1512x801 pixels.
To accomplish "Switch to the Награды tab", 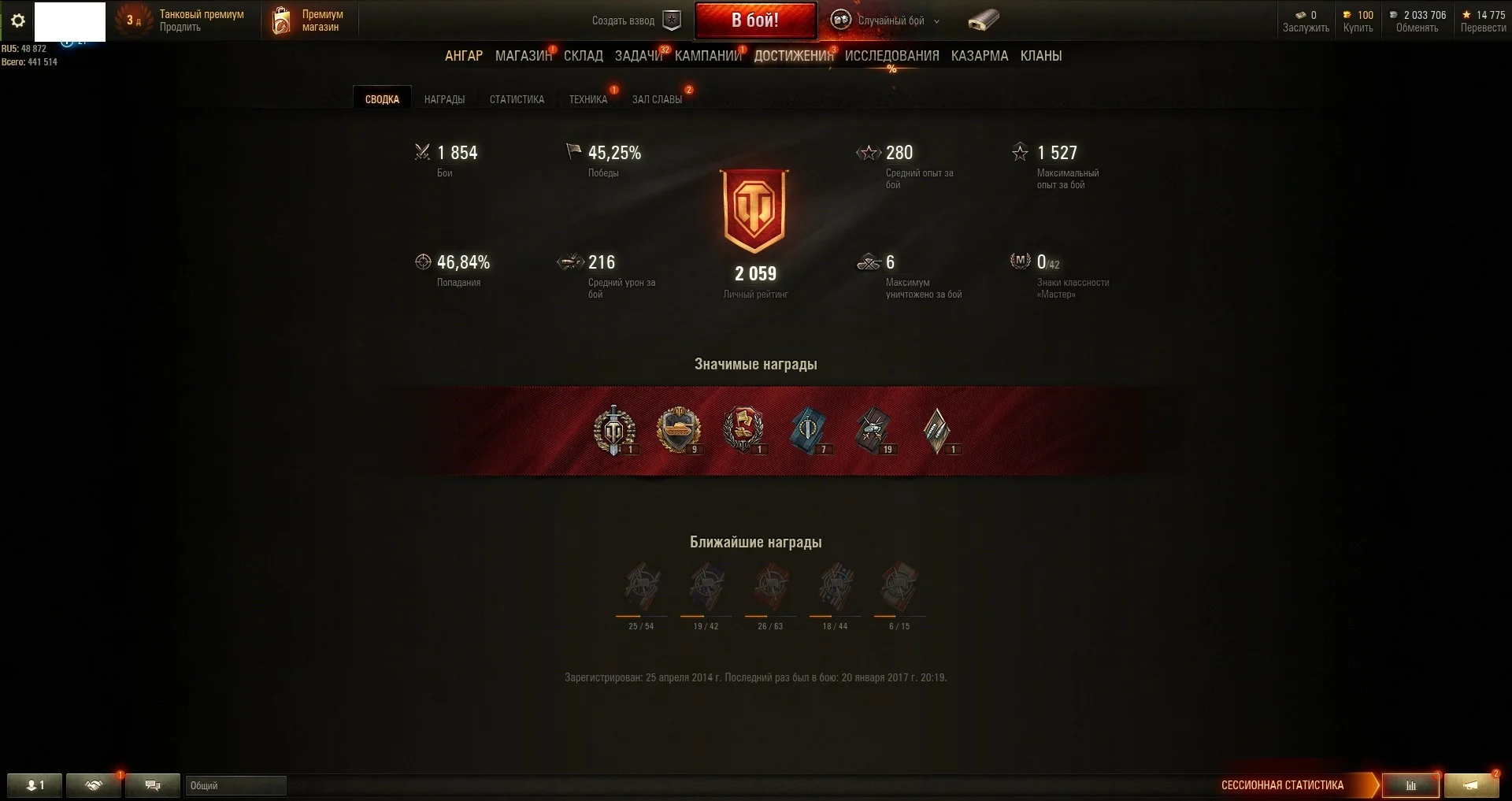I will click(x=444, y=99).
